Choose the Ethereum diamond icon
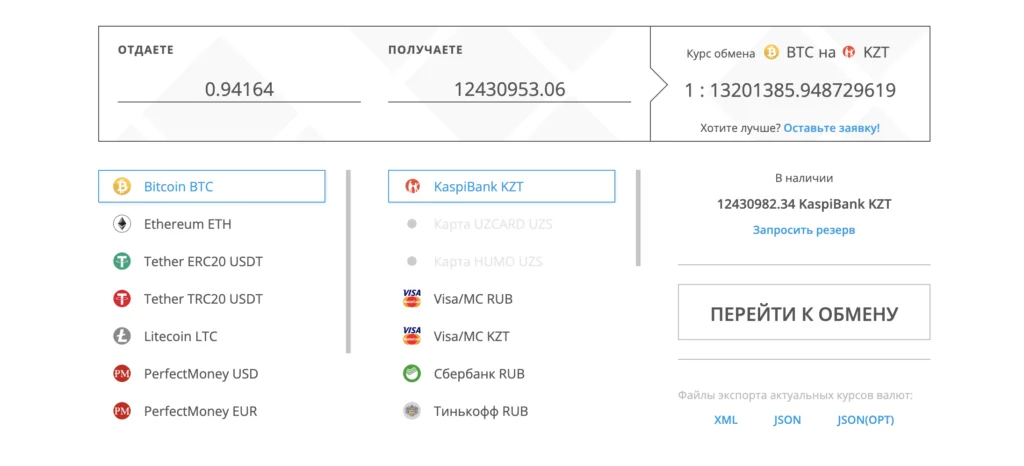 (122, 224)
